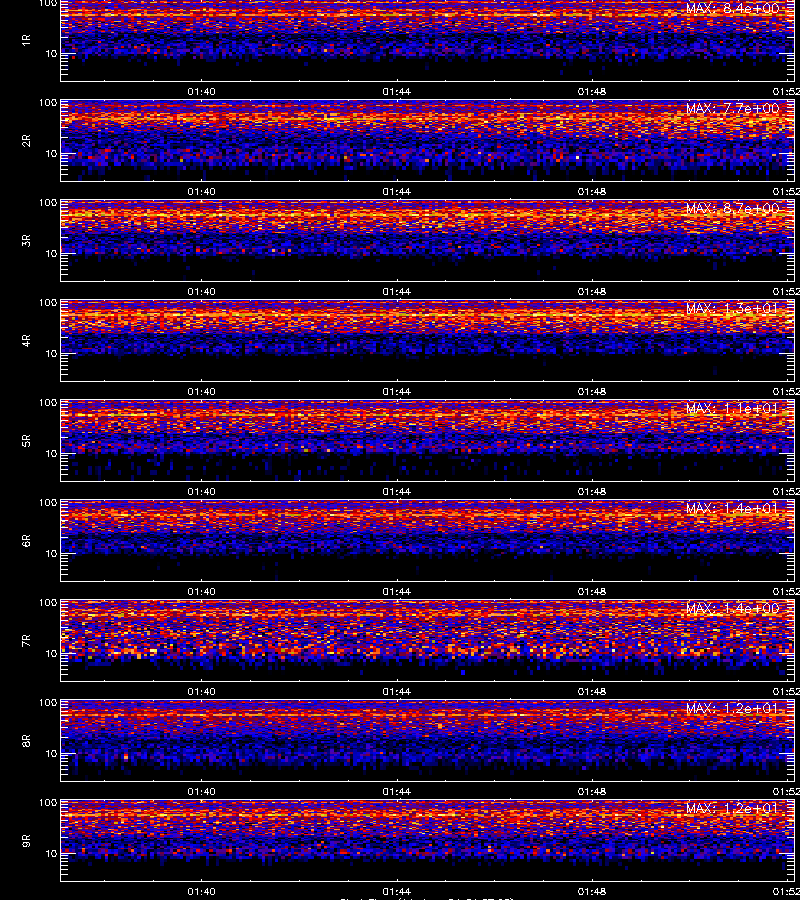Select the MAX: 7.7e+00 annotation
This screenshot has height=900, width=800.
(732, 108)
